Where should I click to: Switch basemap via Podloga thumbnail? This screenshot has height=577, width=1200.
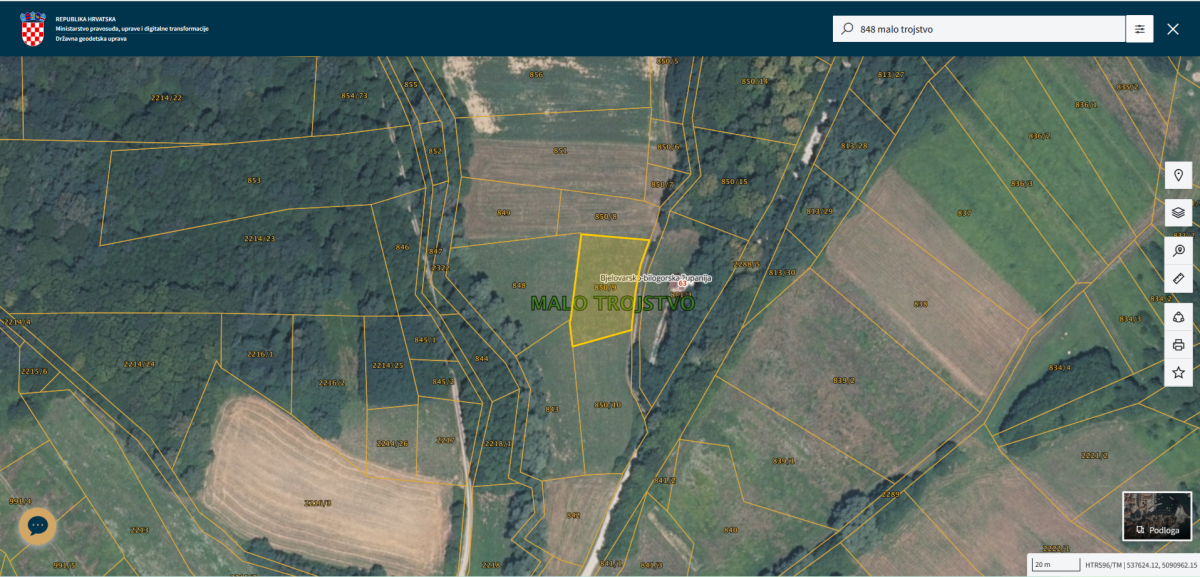(1156, 516)
